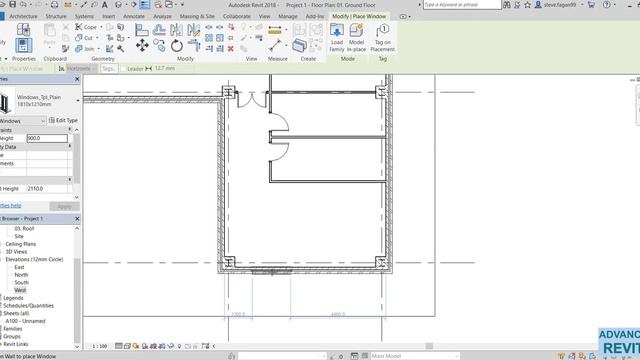
Task: Select the Align tool in Modify panel
Action: pos(142,30)
